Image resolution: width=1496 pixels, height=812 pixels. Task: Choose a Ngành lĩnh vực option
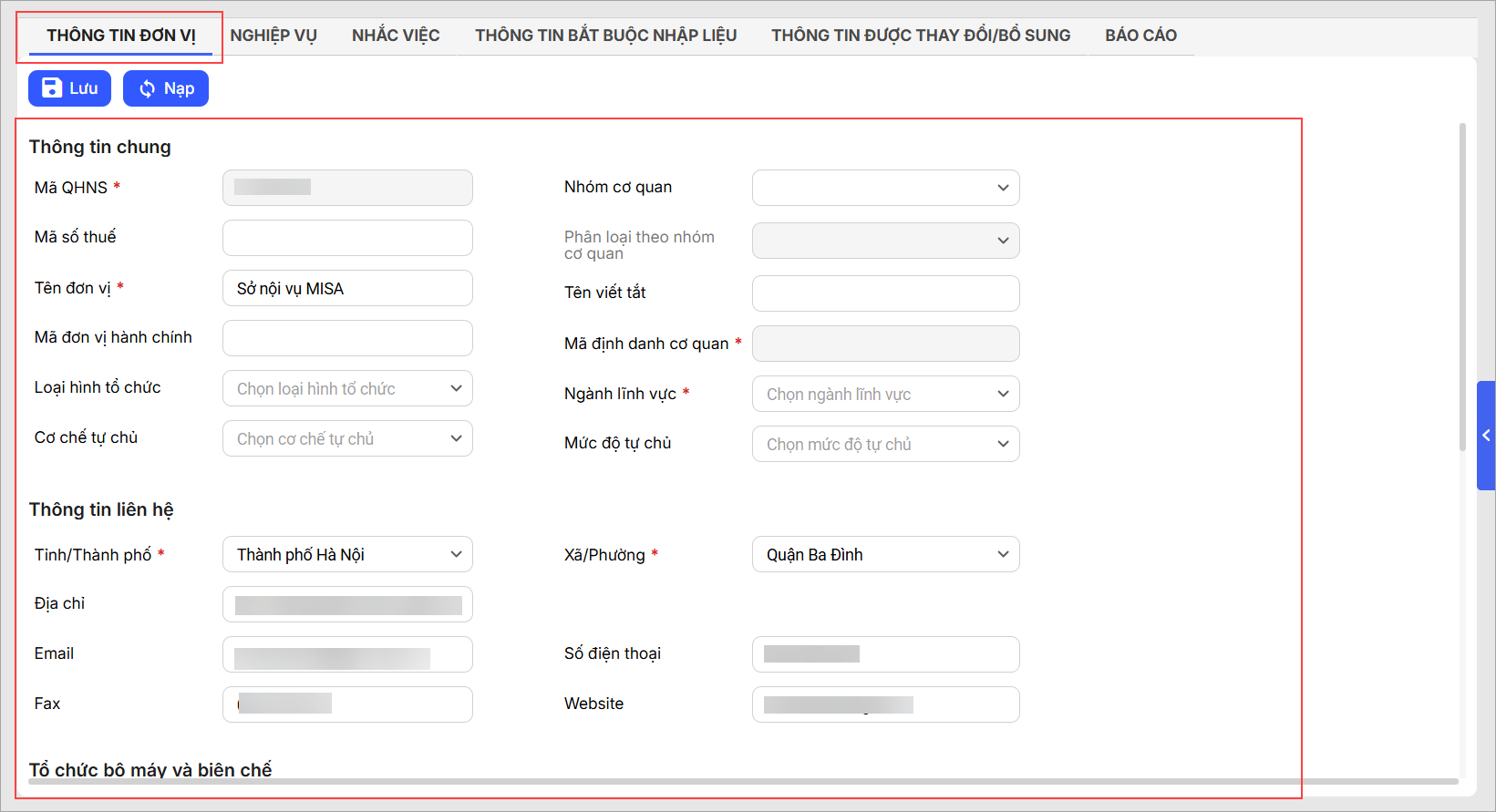(x=885, y=394)
